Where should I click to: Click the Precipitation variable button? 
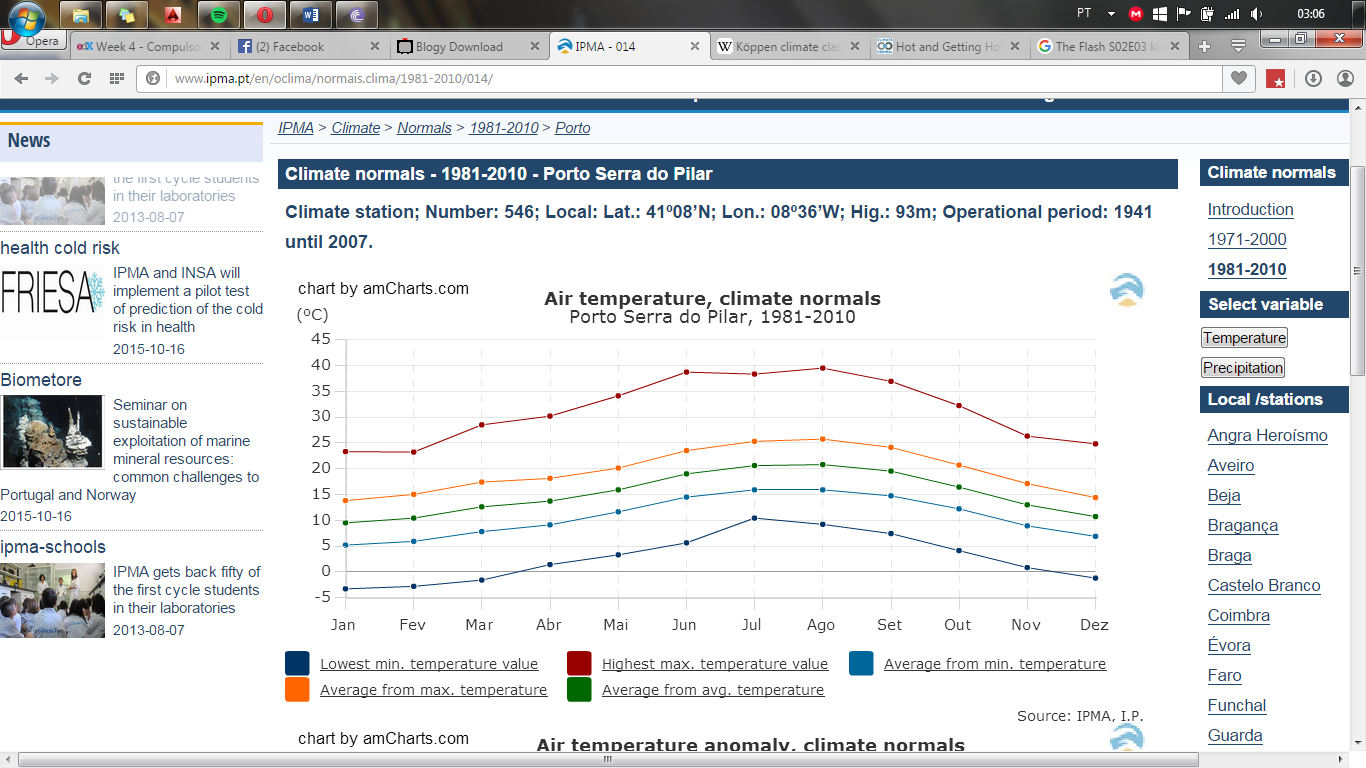[x=1243, y=368]
